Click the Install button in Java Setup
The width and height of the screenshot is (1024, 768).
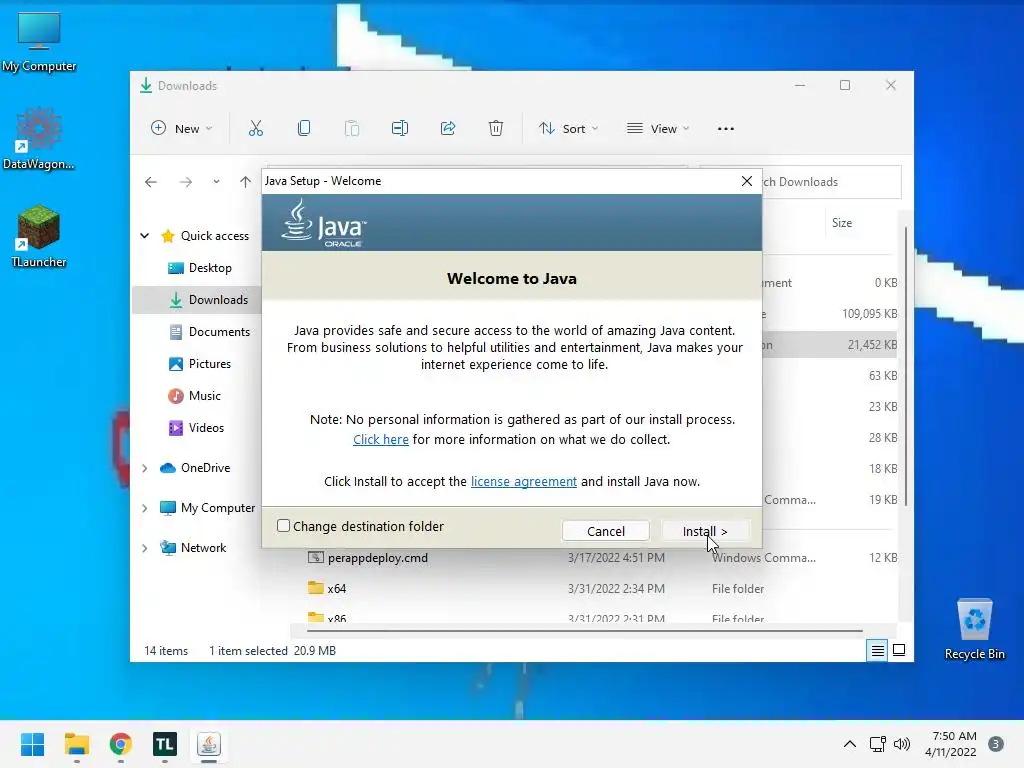pos(705,531)
